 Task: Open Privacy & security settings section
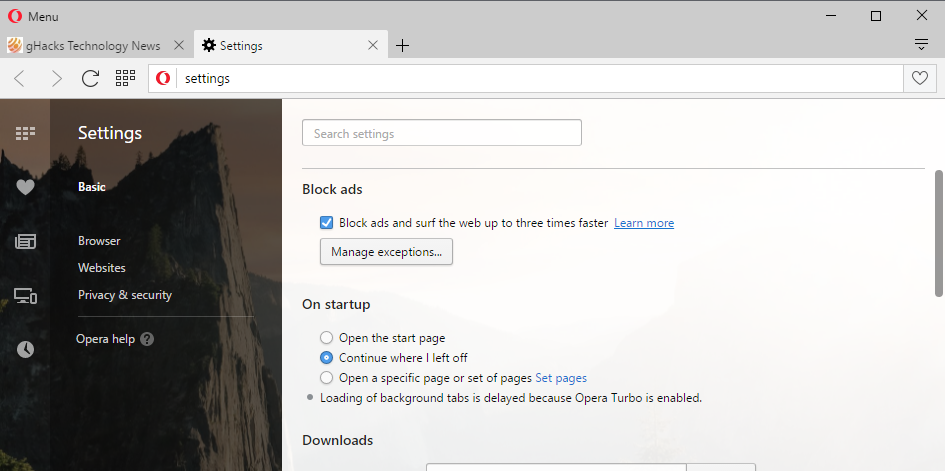pos(125,295)
